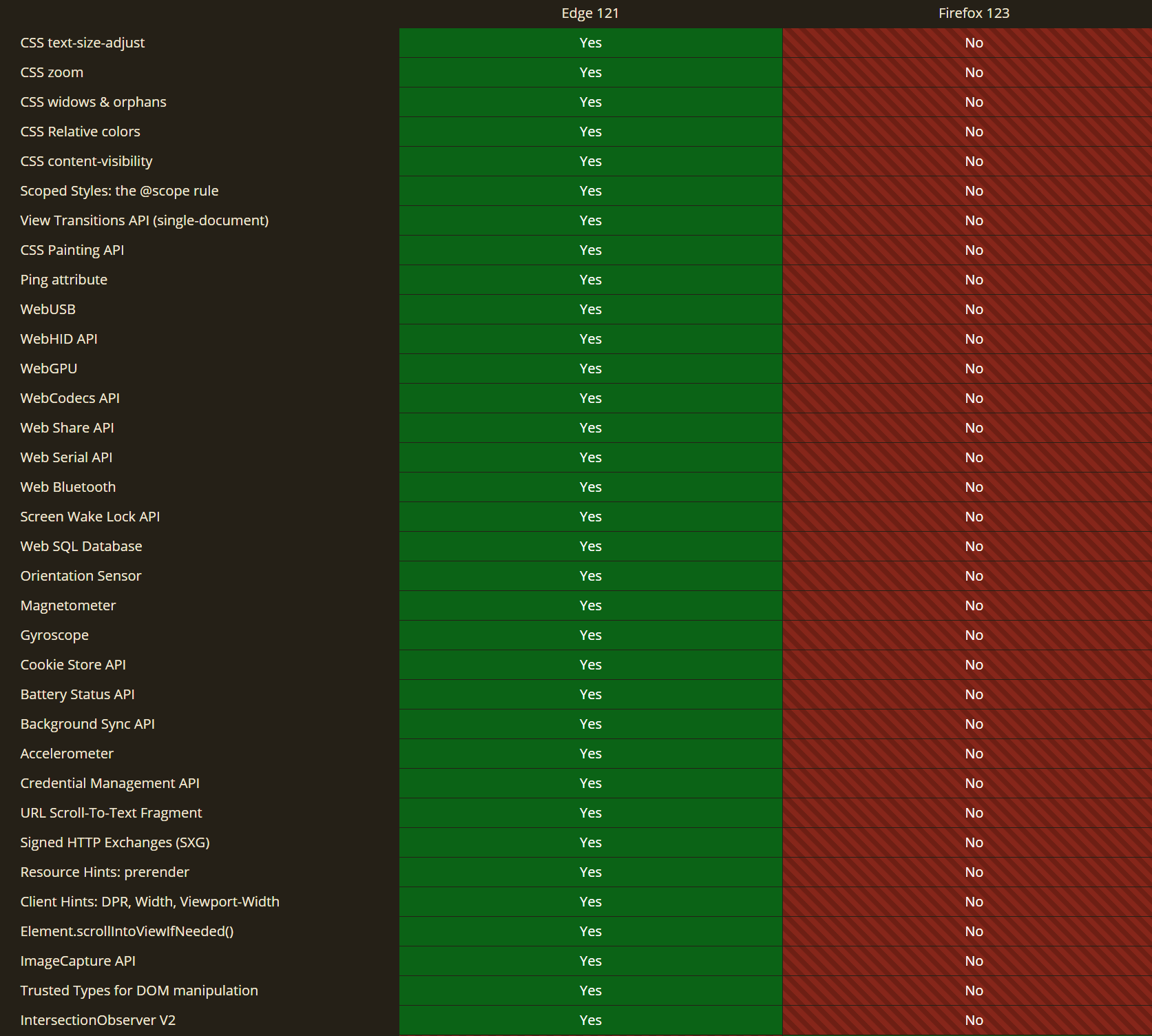Select WebUSB row label
The image size is (1152, 1036).
pos(48,309)
